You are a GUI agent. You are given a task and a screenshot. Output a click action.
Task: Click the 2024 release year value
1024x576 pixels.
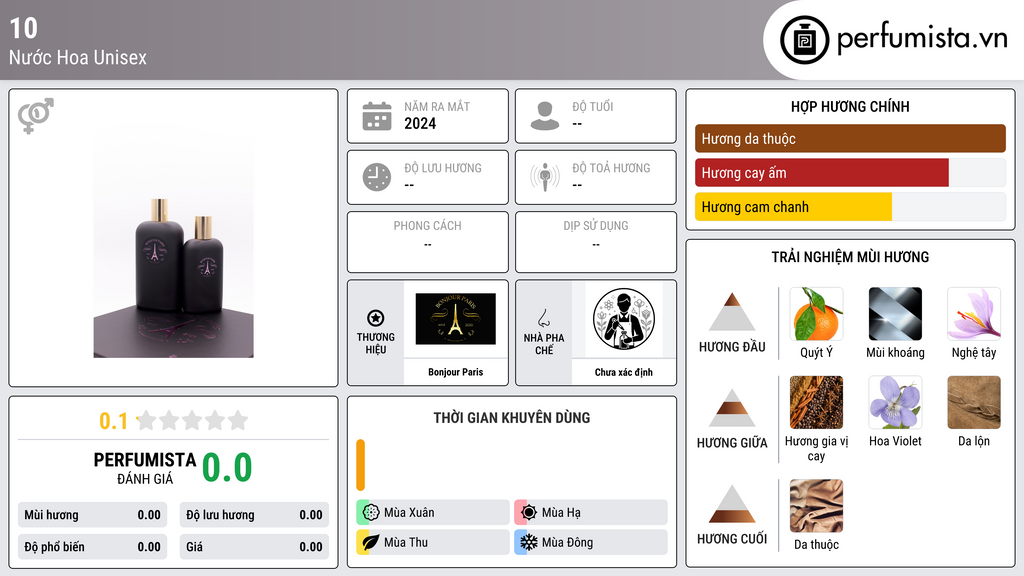coord(420,123)
